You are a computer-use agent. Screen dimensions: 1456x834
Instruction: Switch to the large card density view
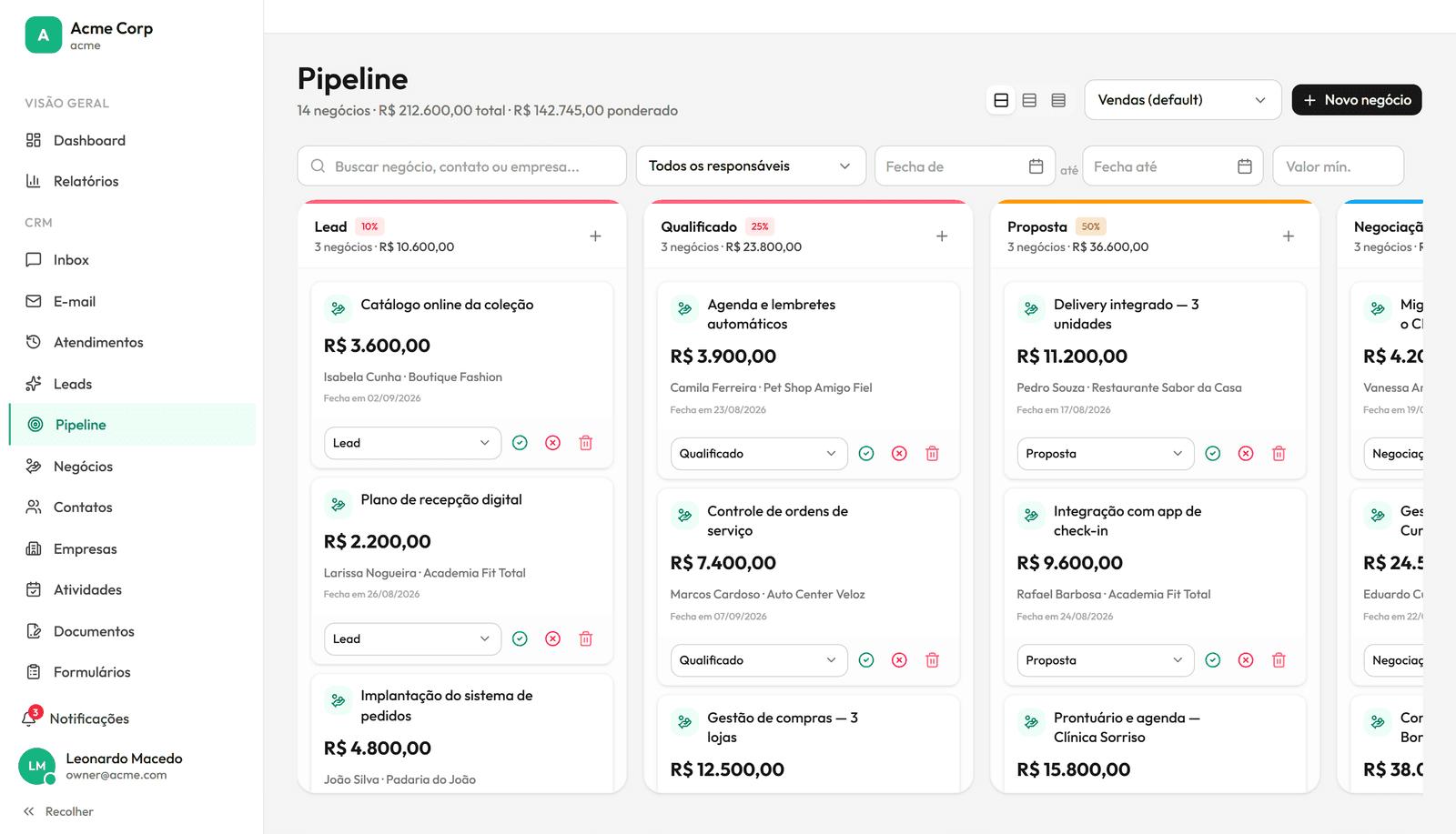point(1001,100)
